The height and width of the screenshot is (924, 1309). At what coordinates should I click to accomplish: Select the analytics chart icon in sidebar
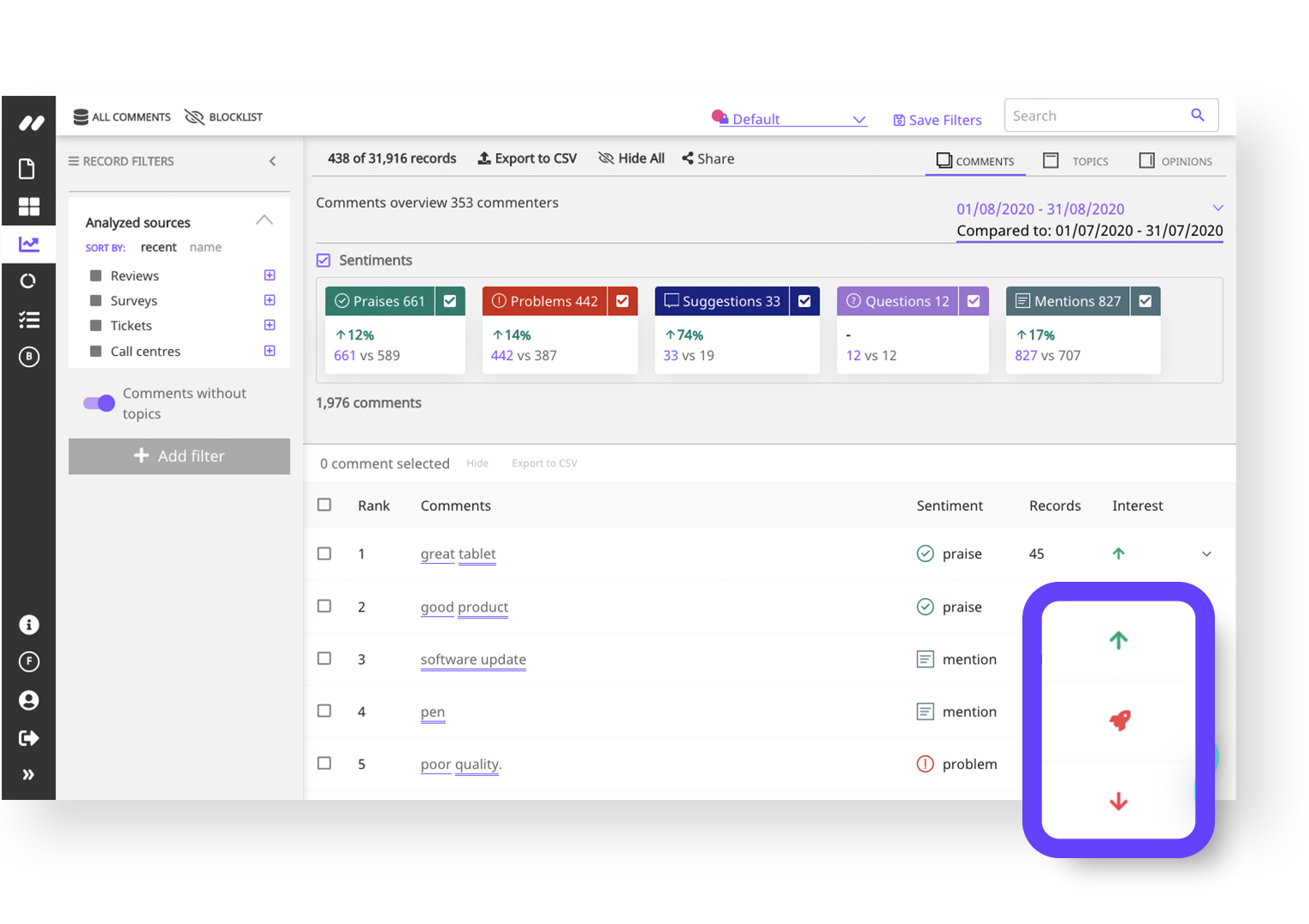click(x=28, y=244)
